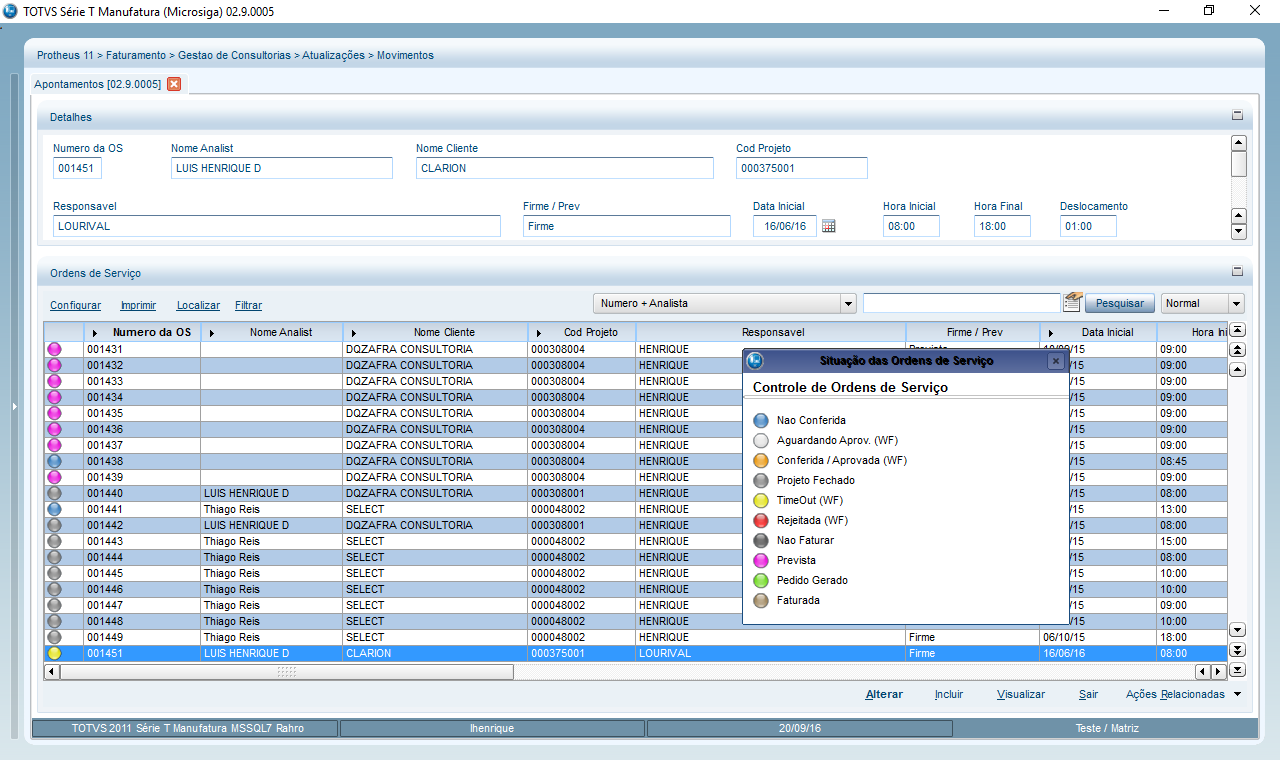Viewport: 1280px width, 760px height.
Task: Collapse the Ordens de Serviço panel
Action: point(1237,271)
